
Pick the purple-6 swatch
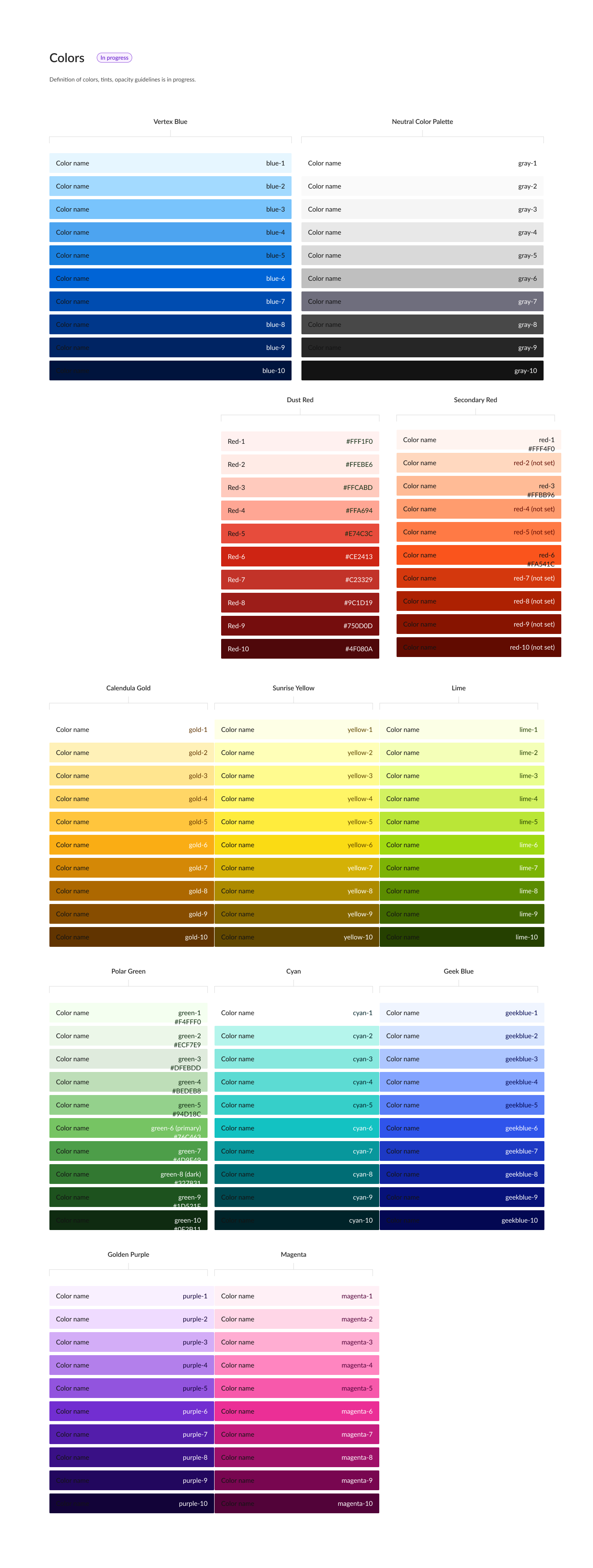pos(131,1411)
